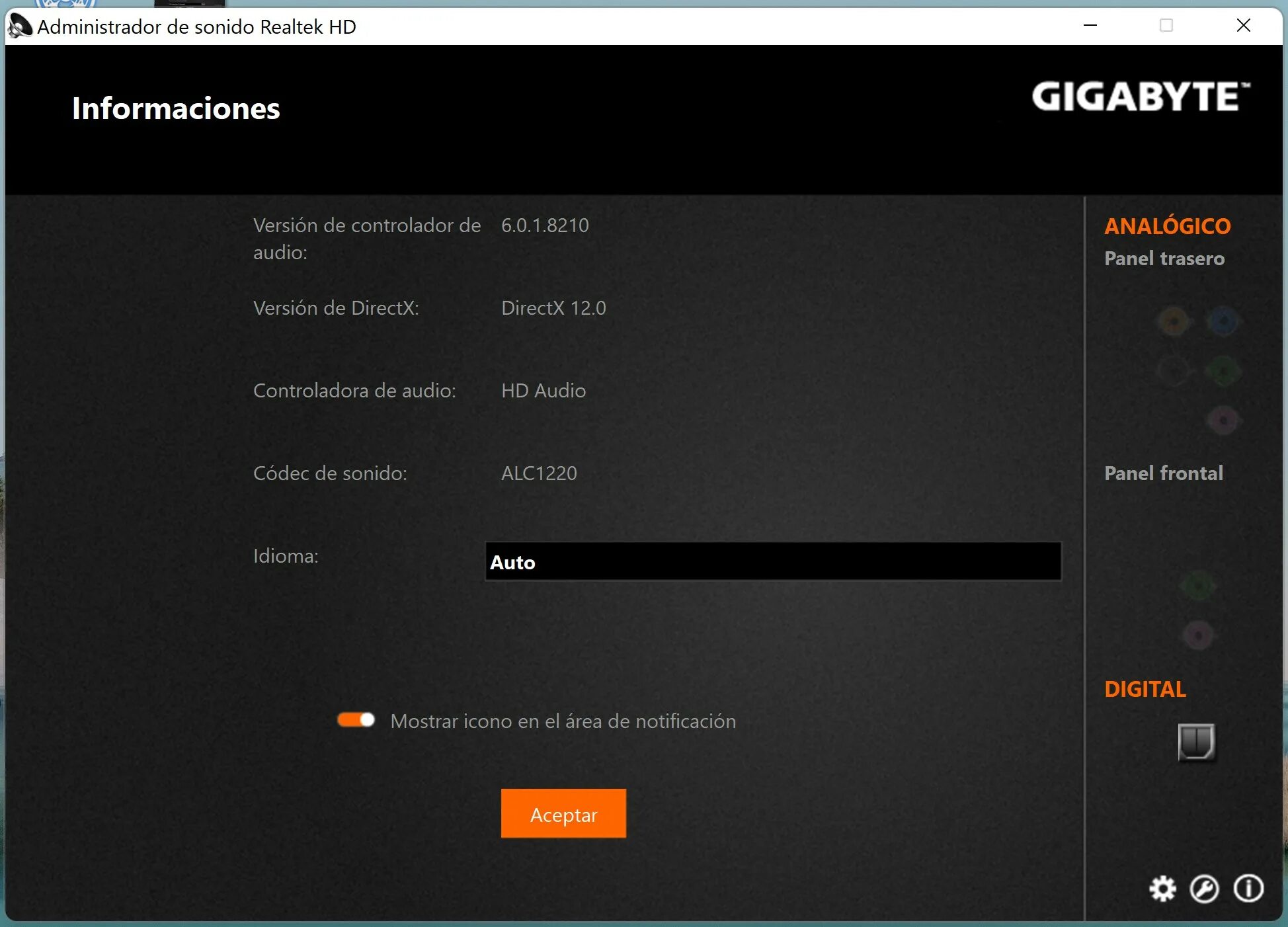This screenshot has height=927, width=1288.
Task: Click the pink rear panel jack
Action: (1223, 420)
